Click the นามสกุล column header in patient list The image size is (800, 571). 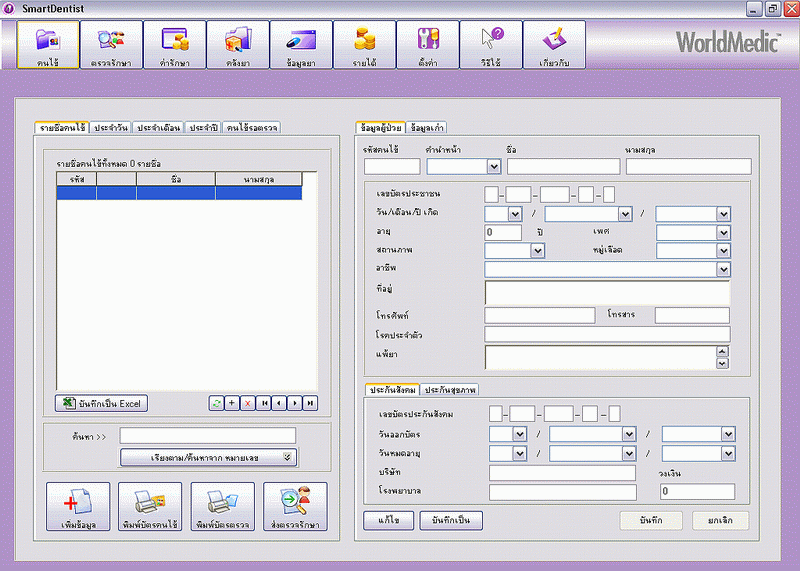259,179
